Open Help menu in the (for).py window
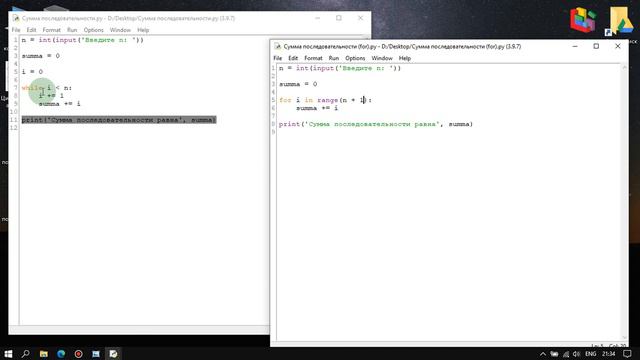Screen dimensions: 640x360 pos(405,58)
